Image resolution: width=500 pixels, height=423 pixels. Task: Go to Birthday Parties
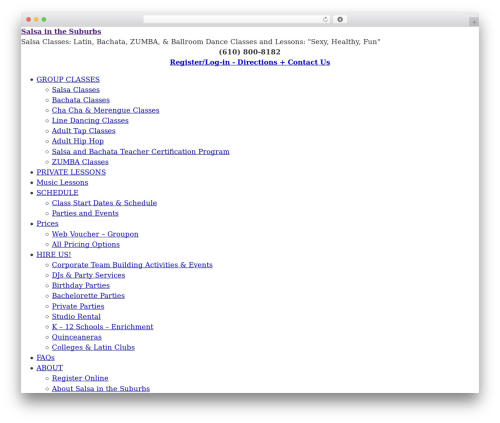(x=81, y=286)
